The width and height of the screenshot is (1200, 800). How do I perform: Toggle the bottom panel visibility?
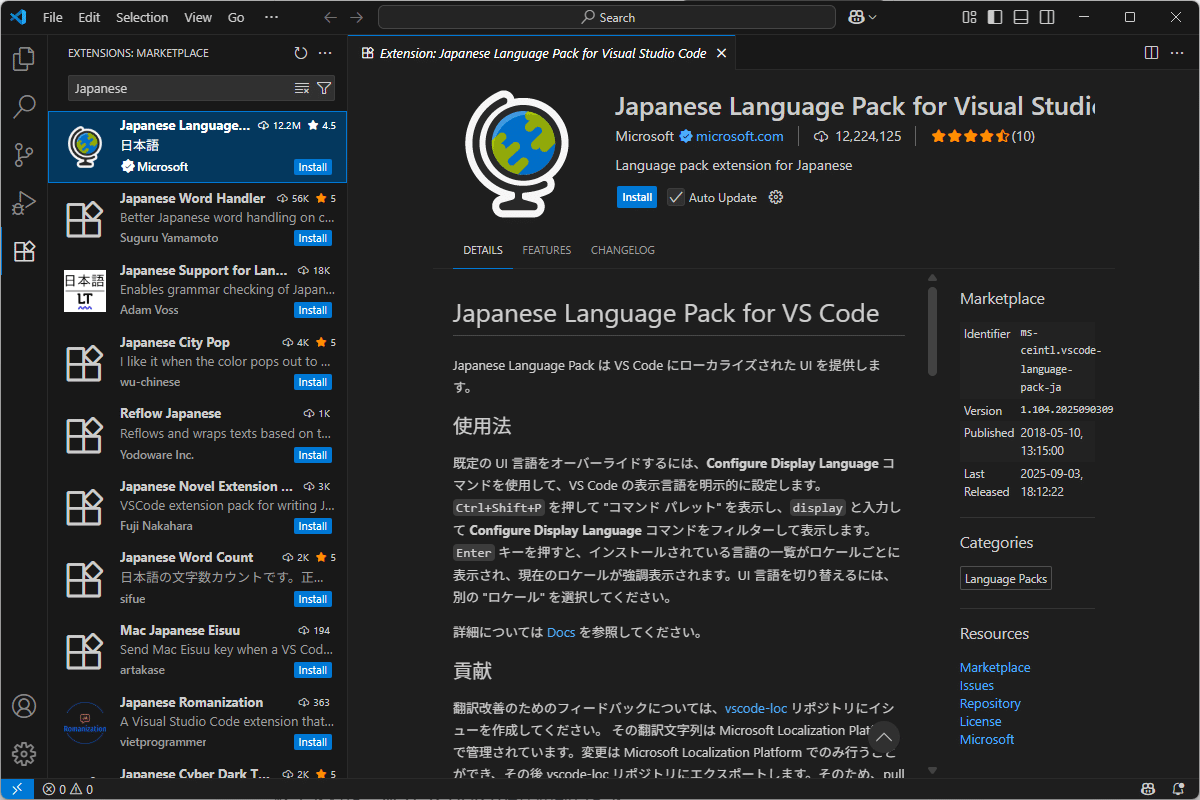click(x=1020, y=17)
